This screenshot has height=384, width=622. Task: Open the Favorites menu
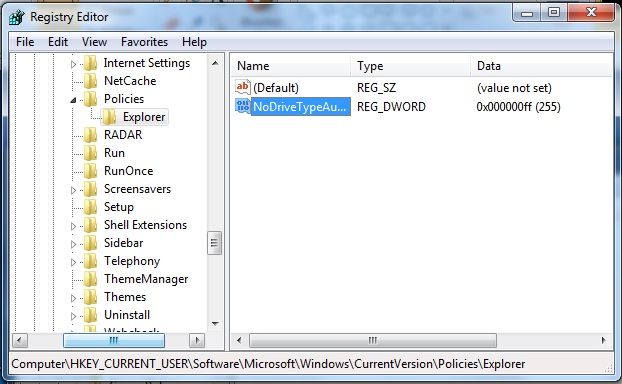144,42
